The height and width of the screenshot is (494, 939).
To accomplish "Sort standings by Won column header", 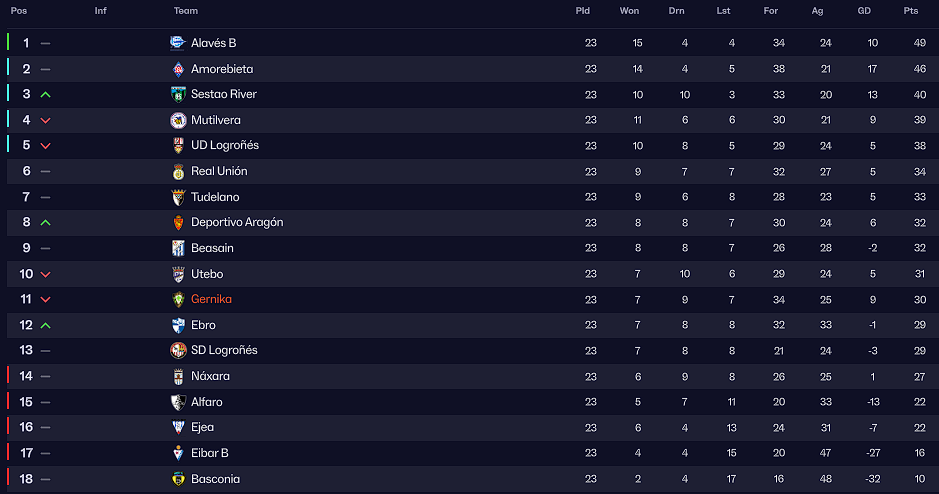I will [629, 11].
